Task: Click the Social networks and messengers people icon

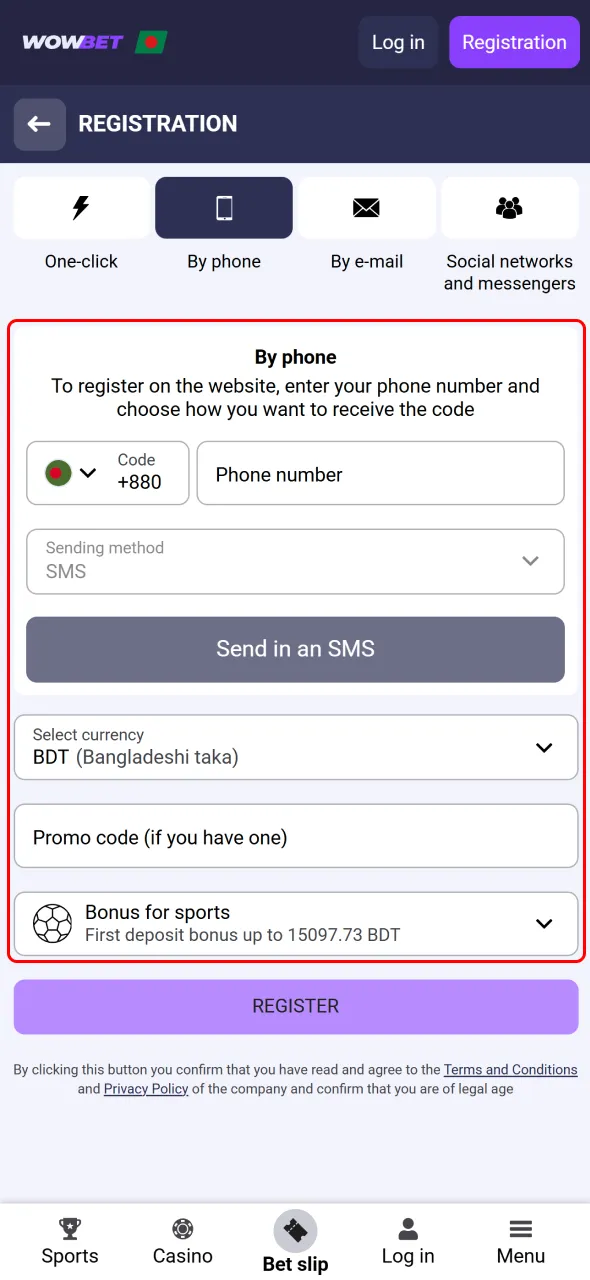Action: coord(509,207)
